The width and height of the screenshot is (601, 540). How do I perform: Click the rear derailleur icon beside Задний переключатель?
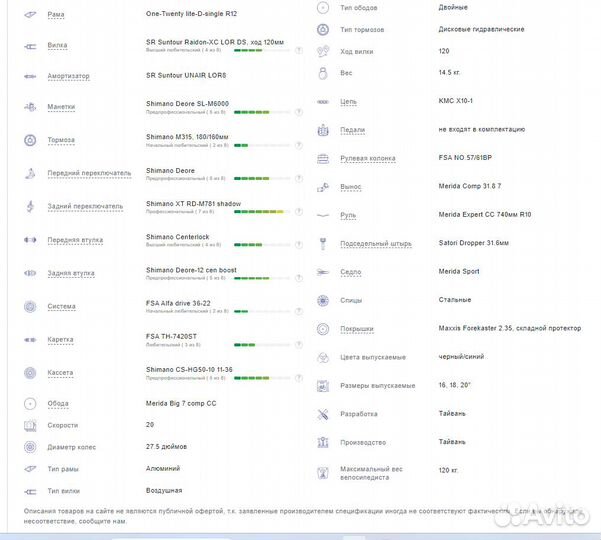point(28,206)
